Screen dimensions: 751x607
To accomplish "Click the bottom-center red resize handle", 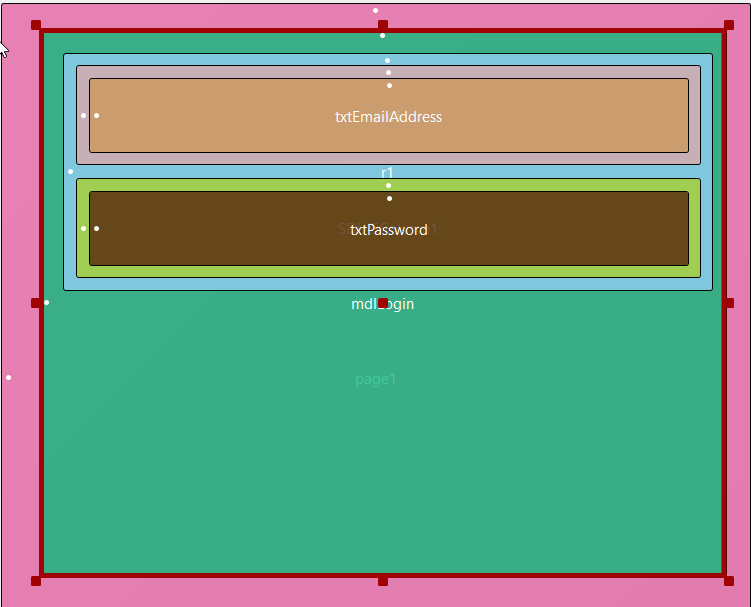I will pos(383,581).
